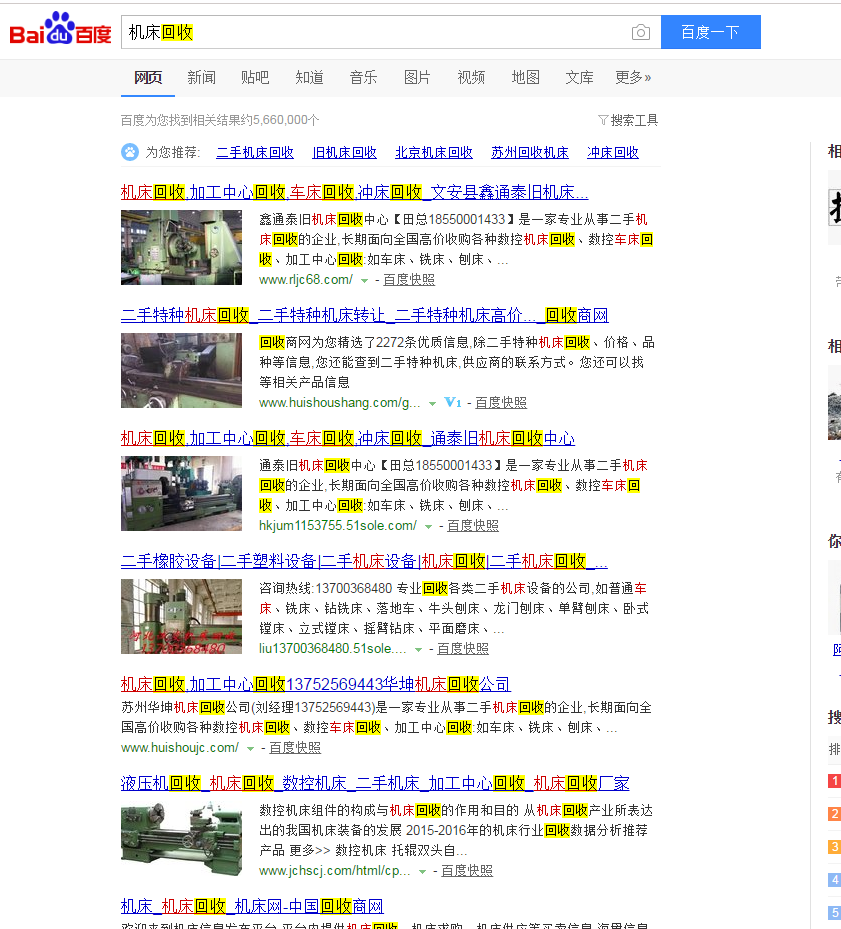Screen dimensions: 841x929
Task: Open result title ending 文安县鑫通泰旧机床
Action: point(354,192)
